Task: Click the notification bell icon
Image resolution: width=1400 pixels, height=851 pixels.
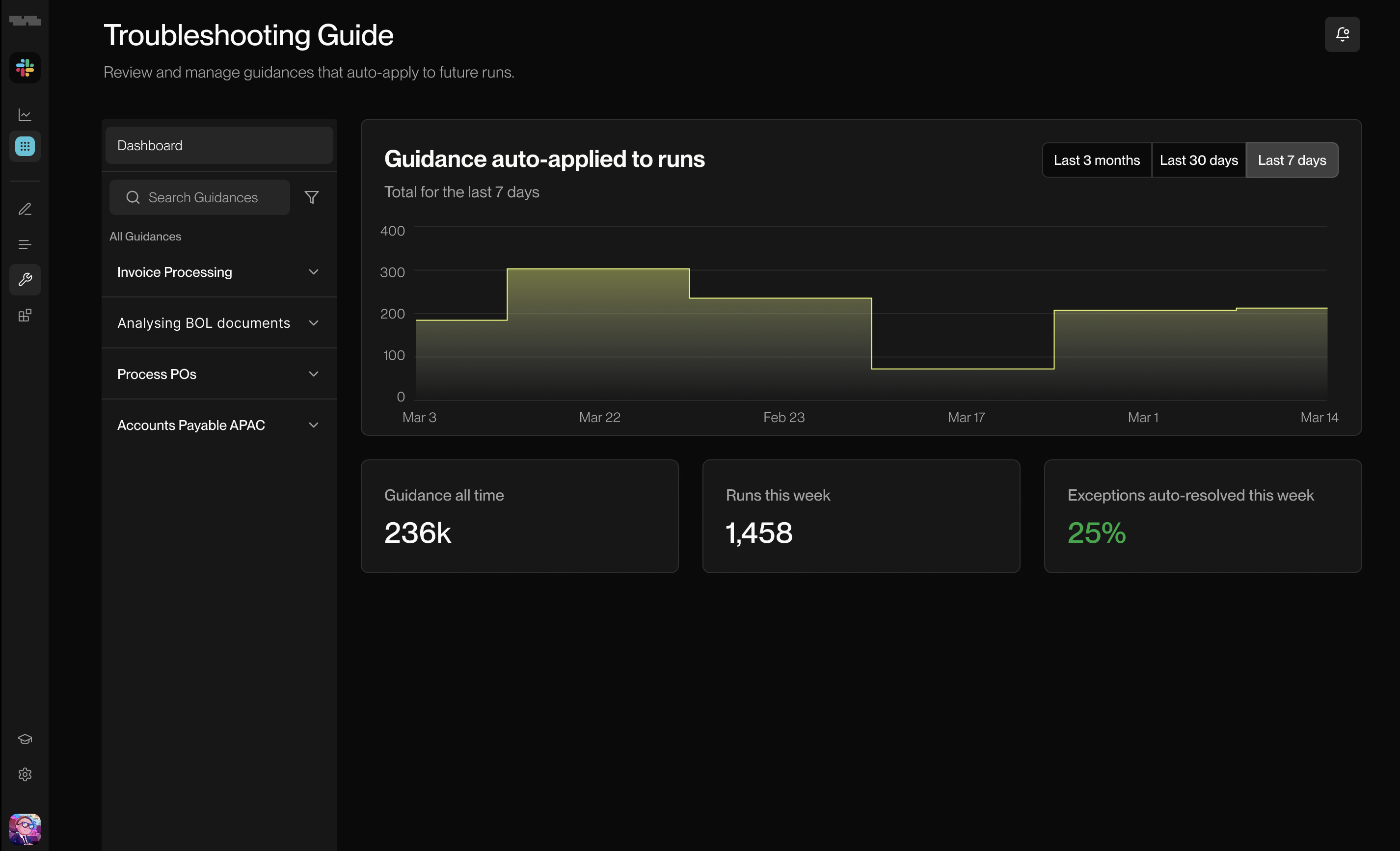Action: pyautogui.click(x=1342, y=35)
